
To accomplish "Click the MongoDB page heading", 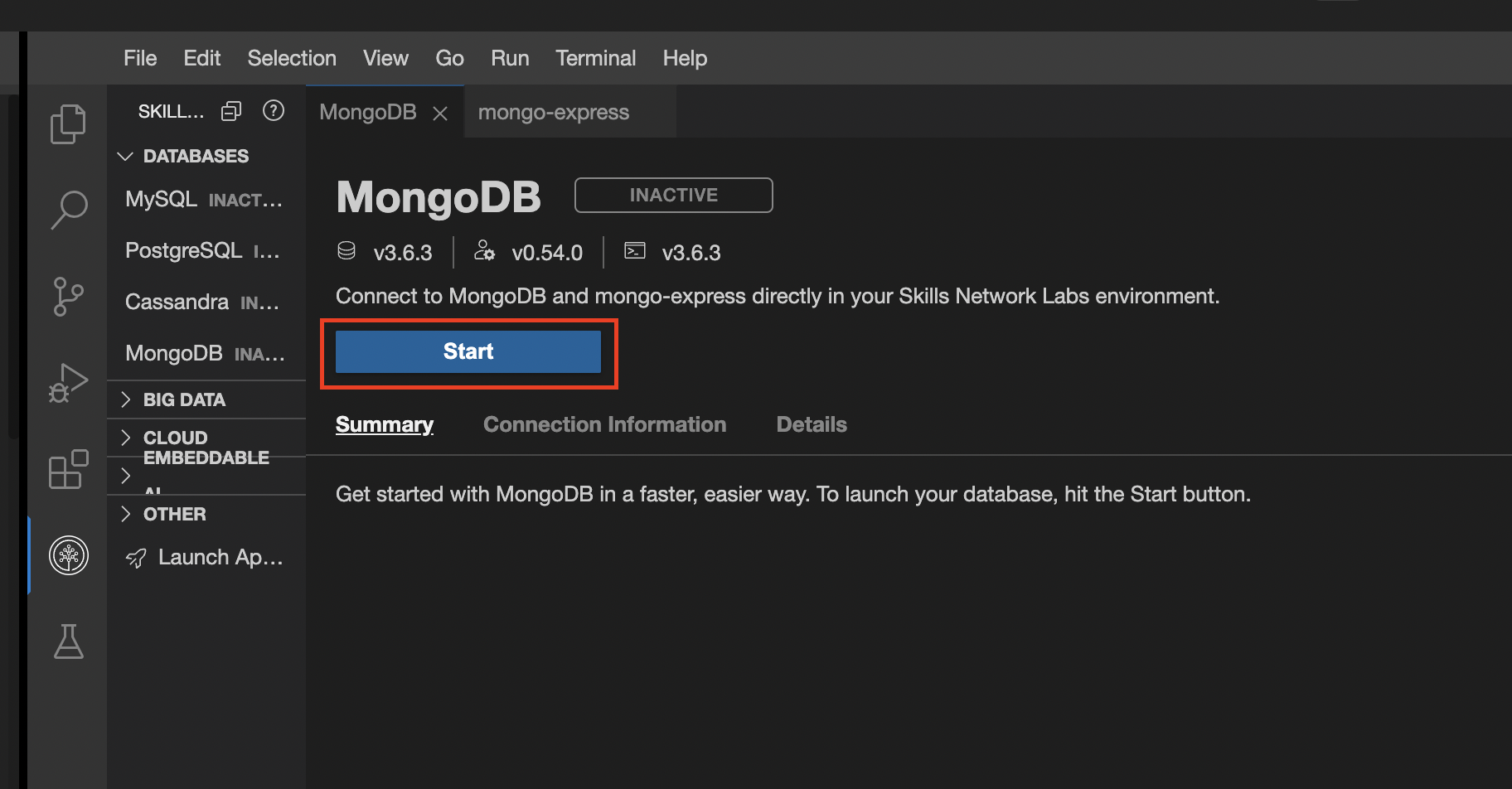I will pos(439,197).
